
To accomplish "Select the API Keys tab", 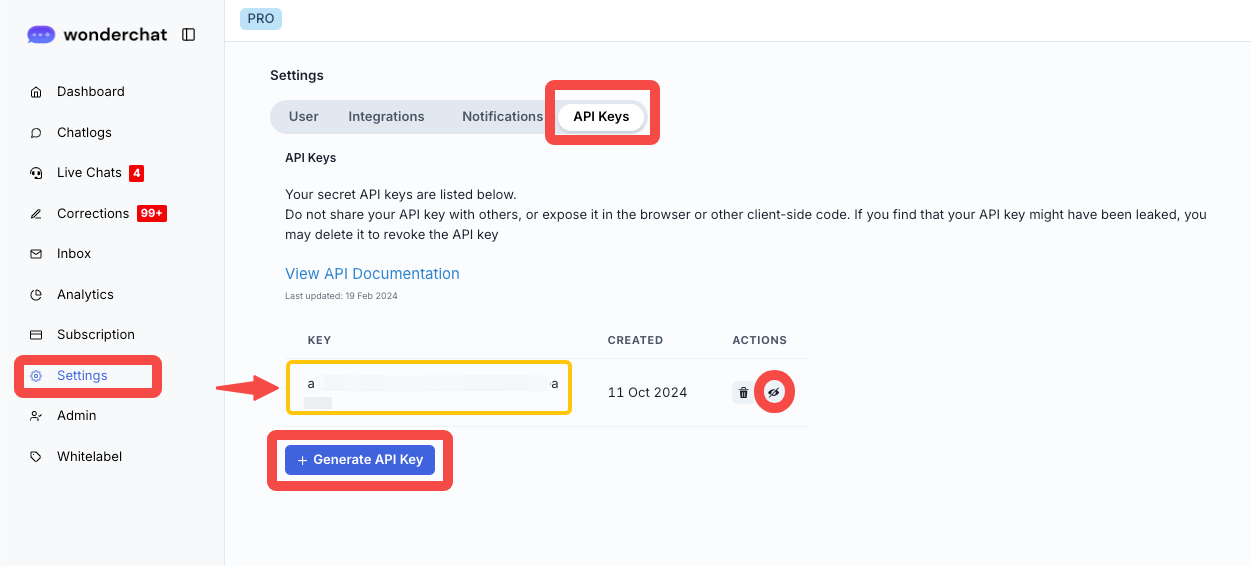I will pyautogui.click(x=601, y=117).
